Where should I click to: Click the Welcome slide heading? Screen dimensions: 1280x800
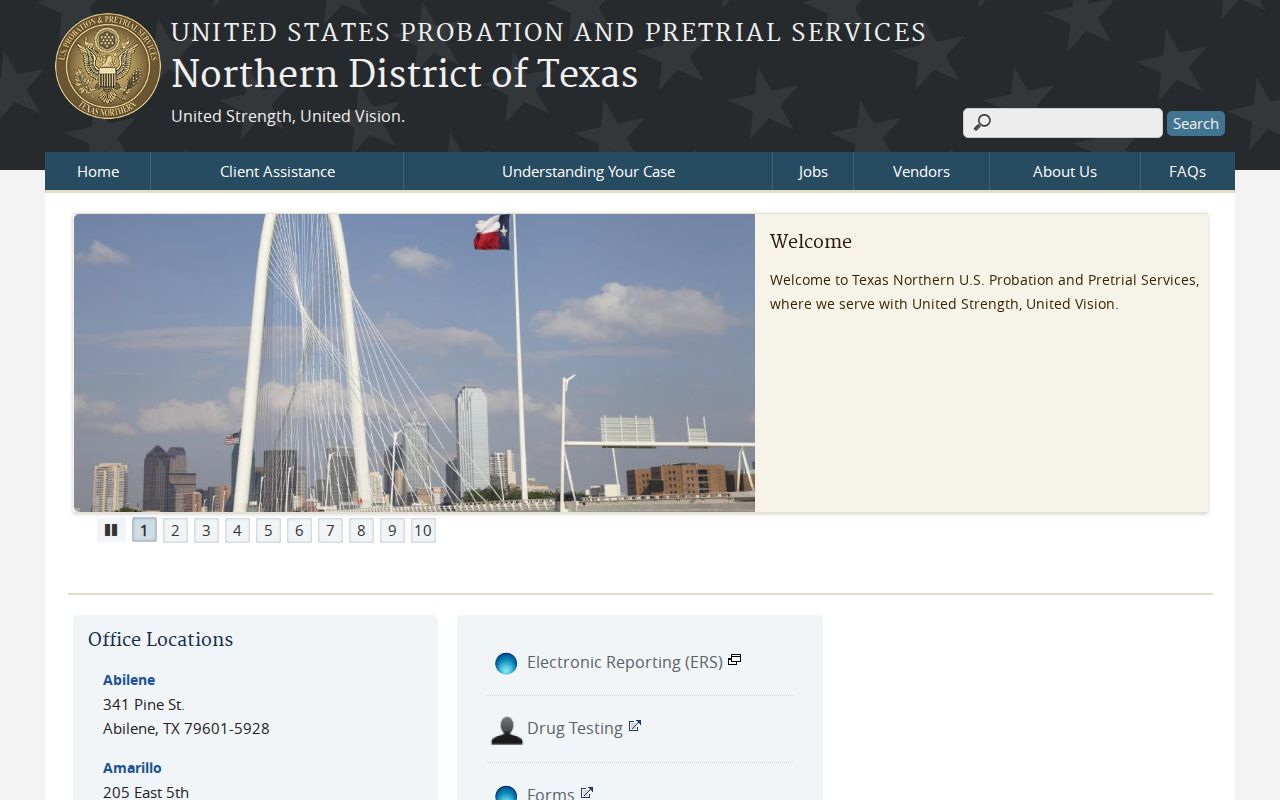pos(811,241)
